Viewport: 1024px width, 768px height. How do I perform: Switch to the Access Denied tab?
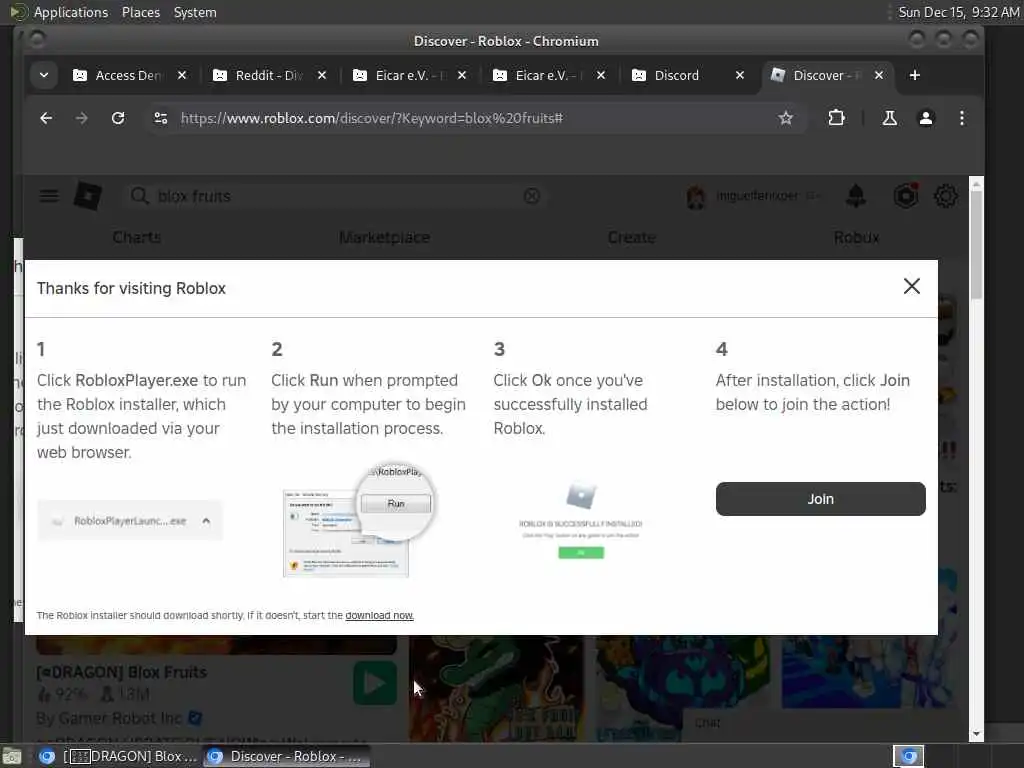click(x=129, y=75)
